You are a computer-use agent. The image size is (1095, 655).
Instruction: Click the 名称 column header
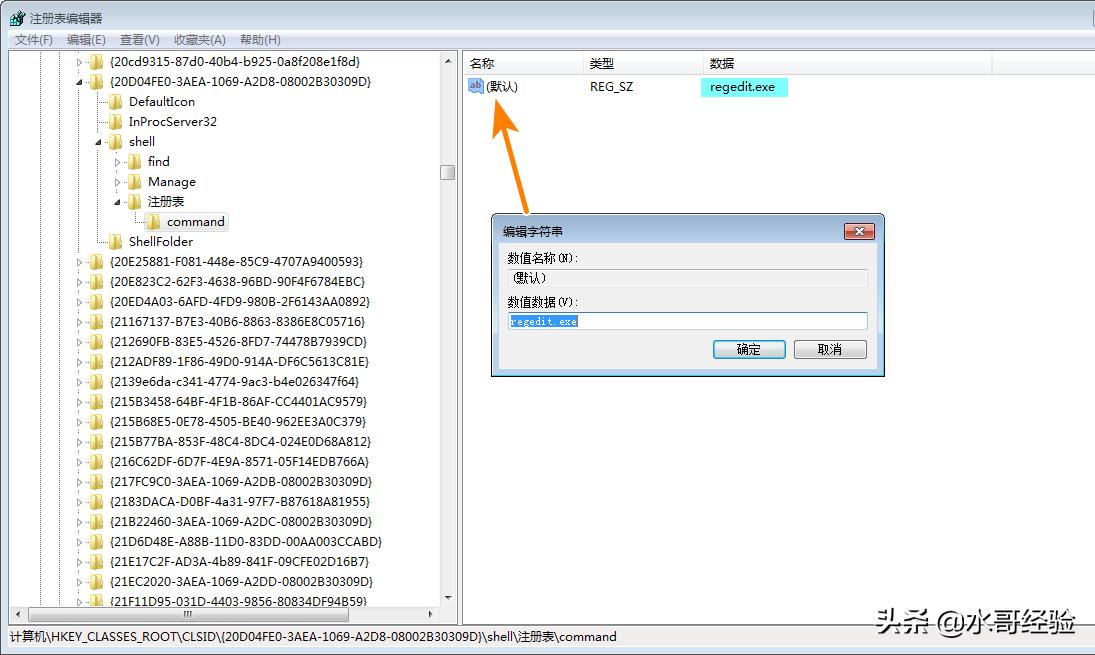tap(522, 64)
